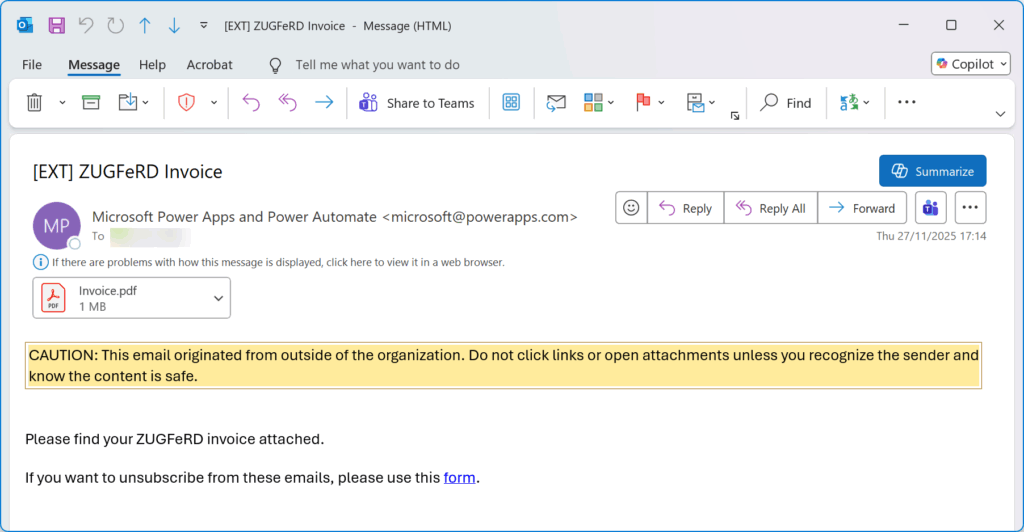Open the Copilot button in the title area
Viewport: 1024px width, 532px height.
tap(970, 64)
